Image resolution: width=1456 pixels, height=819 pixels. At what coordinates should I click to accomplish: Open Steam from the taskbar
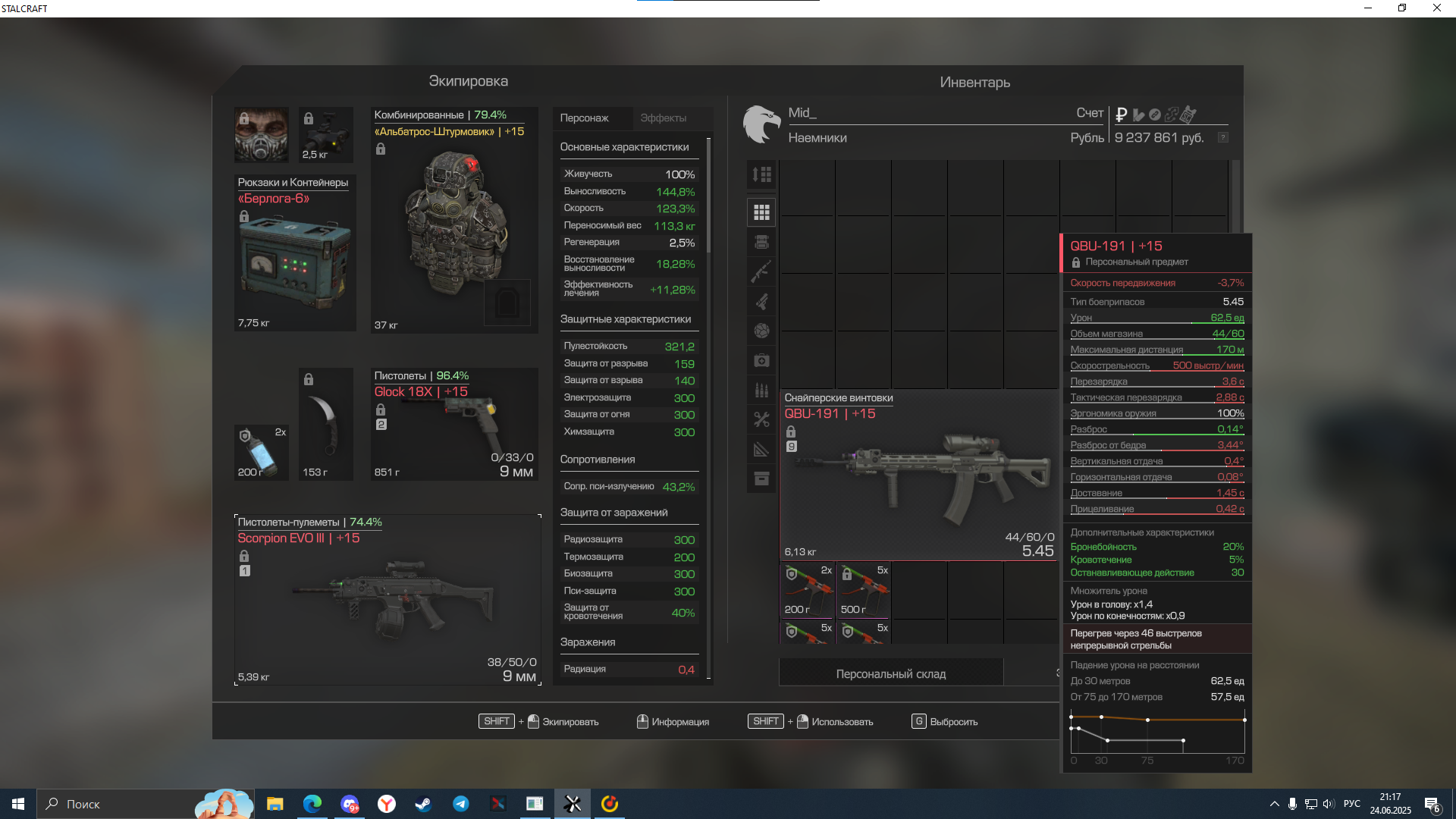tap(423, 804)
